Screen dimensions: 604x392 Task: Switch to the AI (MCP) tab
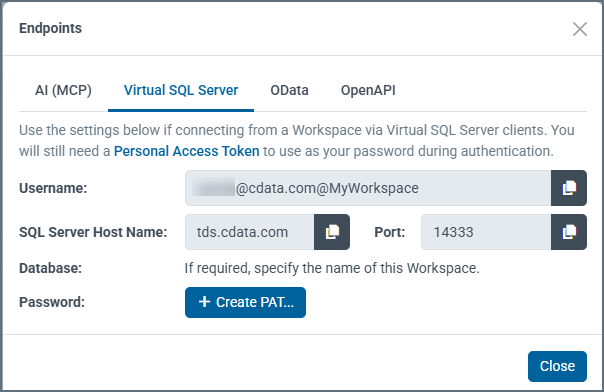pos(63,90)
